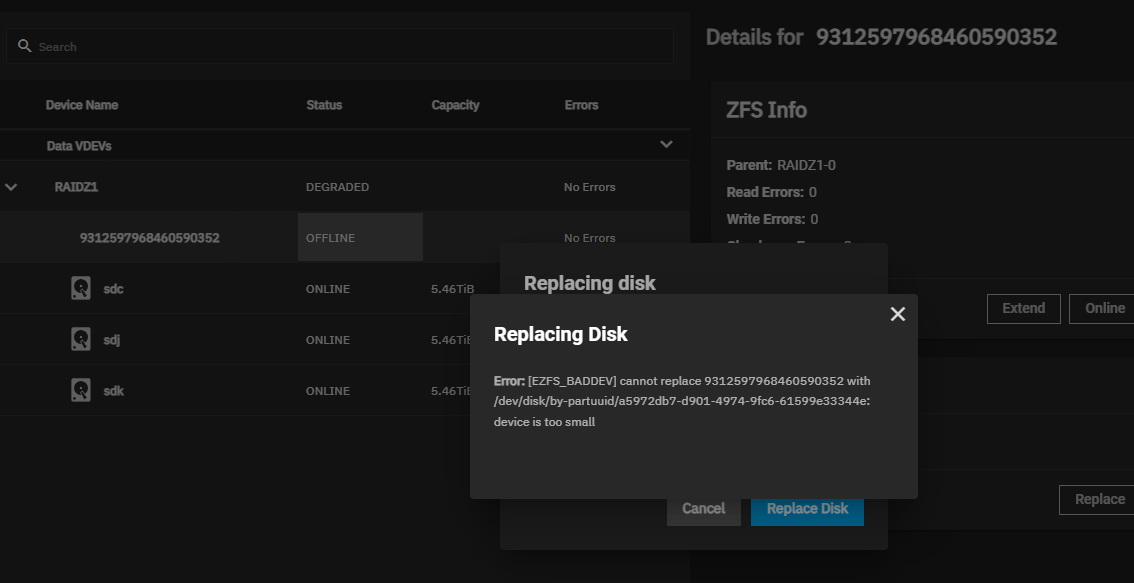Image resolution: width=1134 pixels, height=583 pixels.
Task: Collapse the RAIDZ1 vdev row
Action: coord(11,187)
